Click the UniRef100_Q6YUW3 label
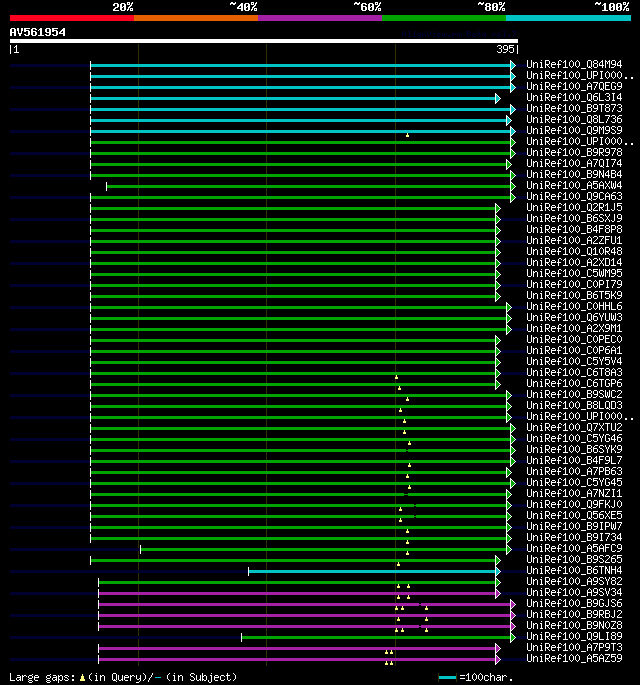The image size is (640, 685). [x=574, y=318]
